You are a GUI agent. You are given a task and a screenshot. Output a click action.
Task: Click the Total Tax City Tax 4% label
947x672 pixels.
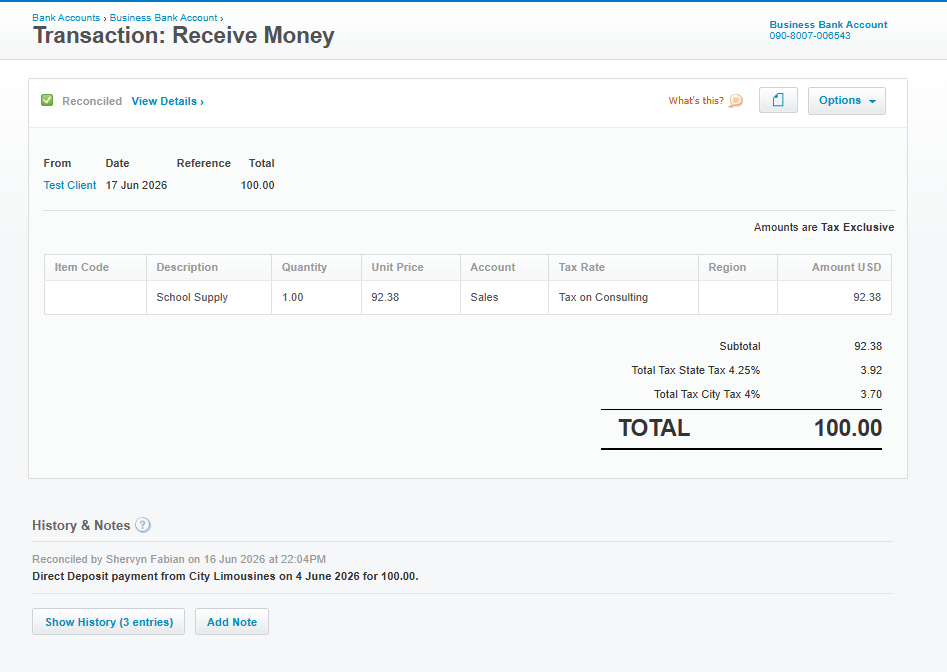click(x=707, y=394)
